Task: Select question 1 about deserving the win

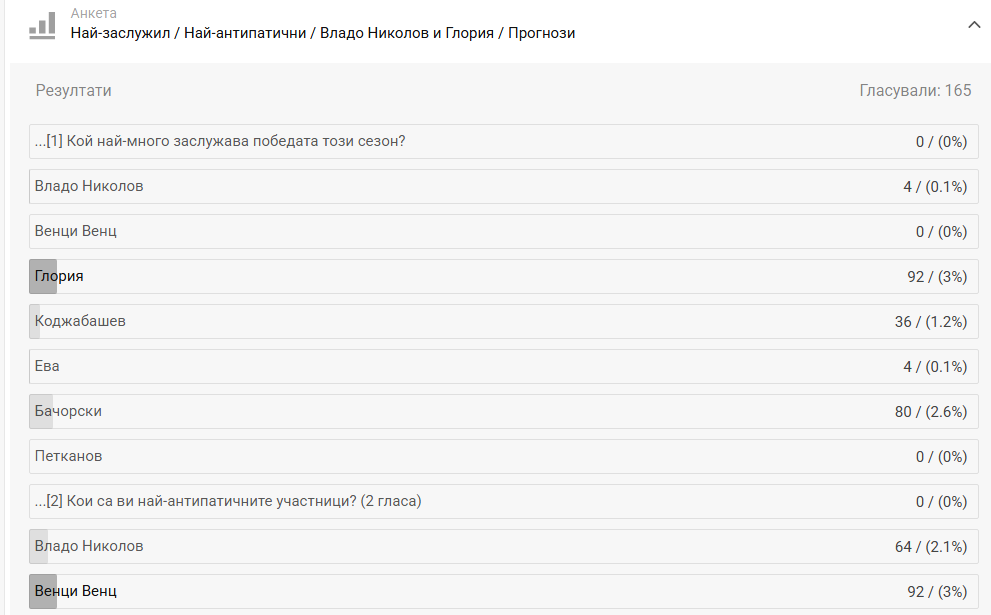Action: click(220, 141)
